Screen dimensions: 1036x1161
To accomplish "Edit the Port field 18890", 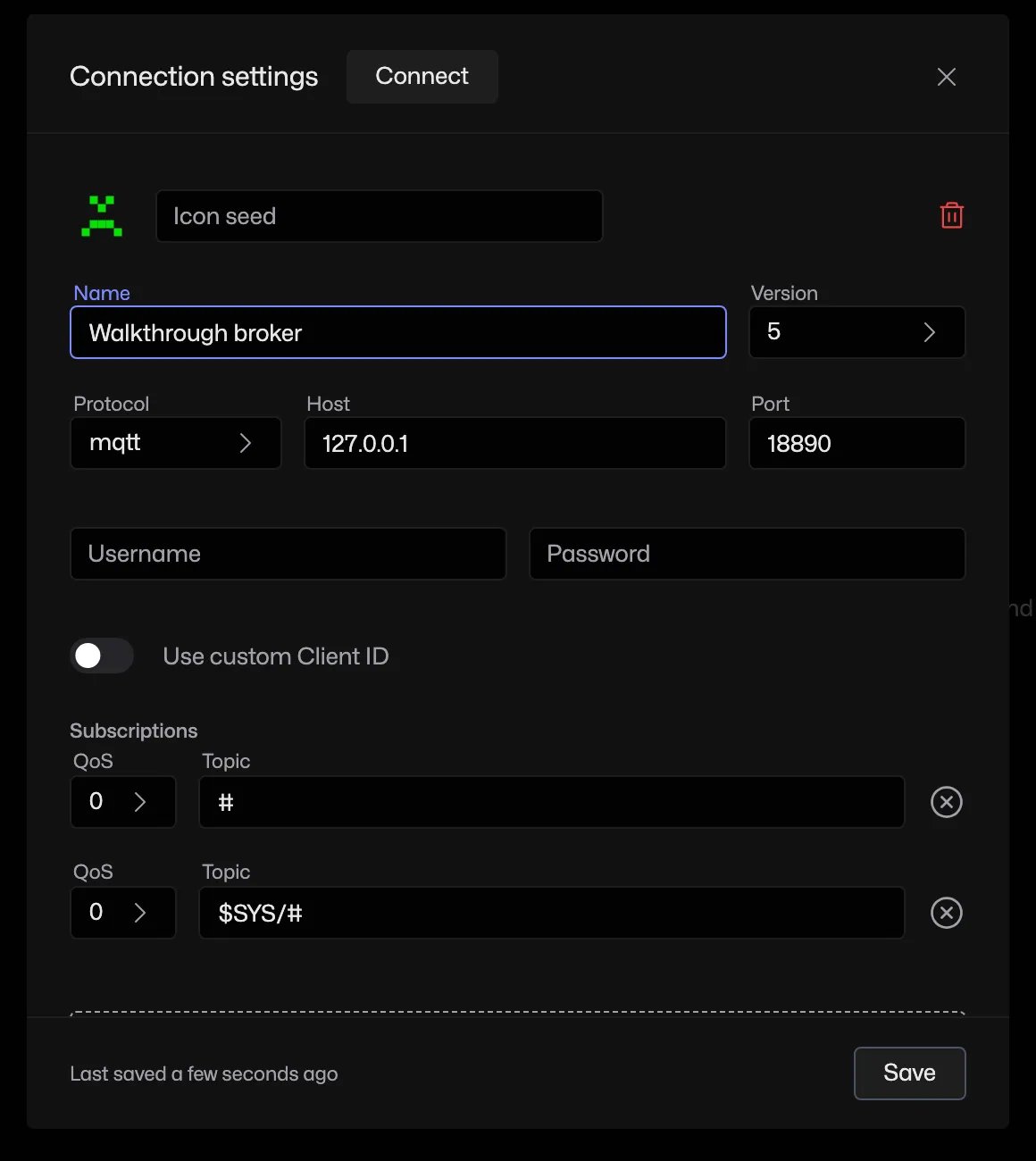I will pos(857,443).
